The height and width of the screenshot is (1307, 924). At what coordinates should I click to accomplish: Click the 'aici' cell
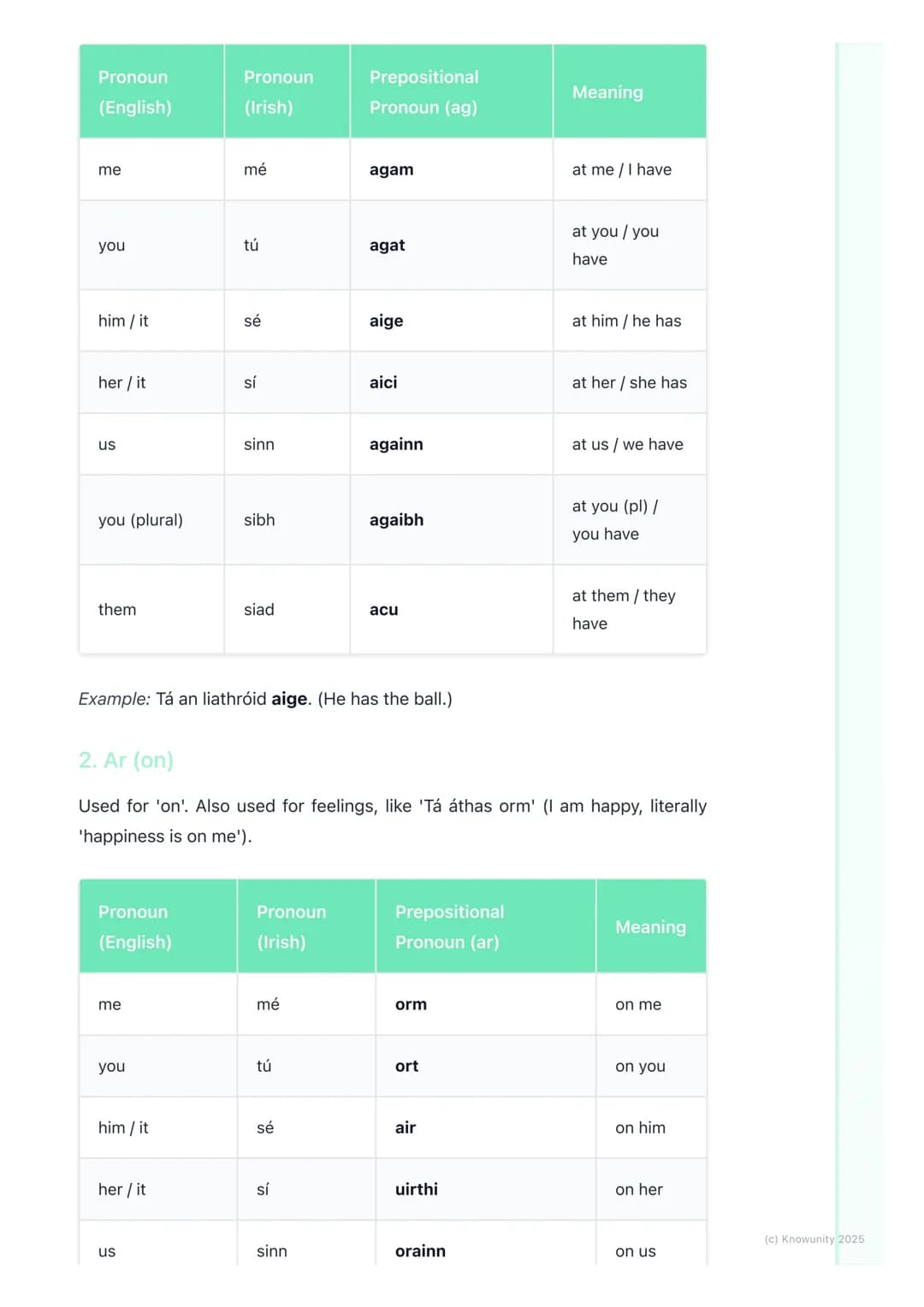tap(451, 382)
